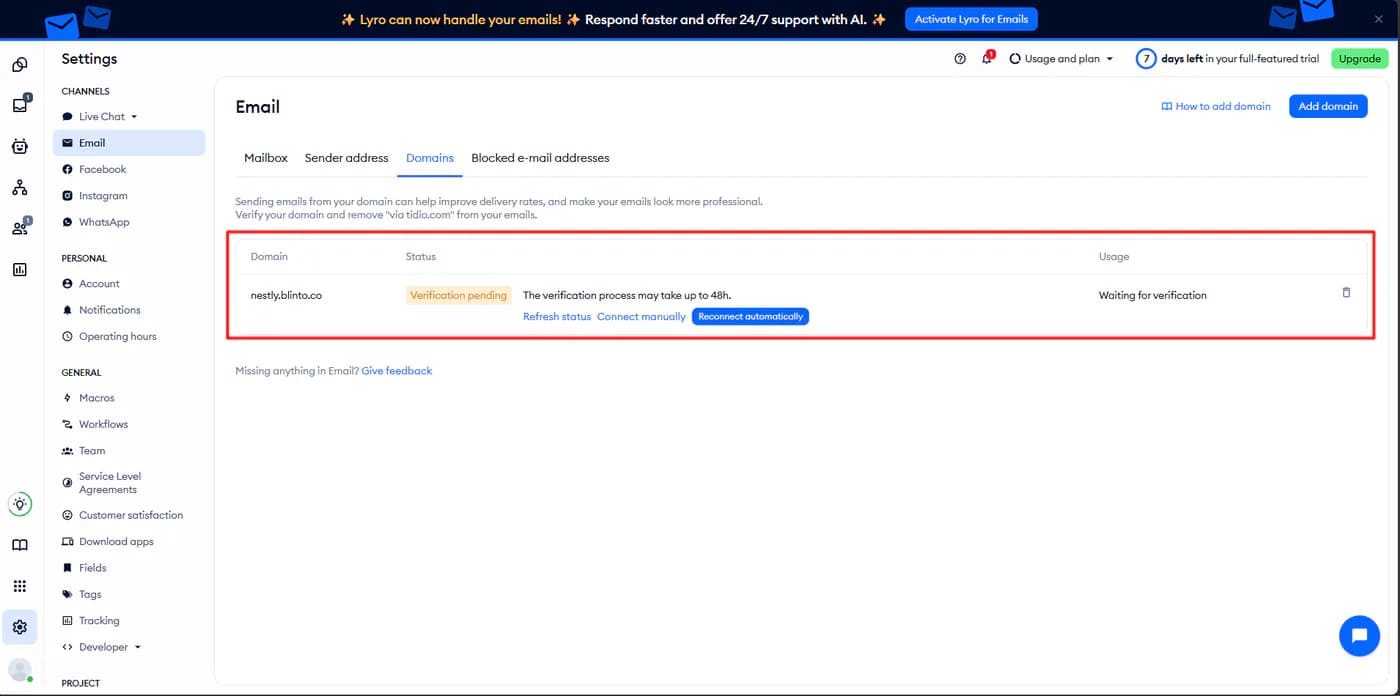Image resolution: width=1400 pixels, height=696 pixels.
Task: Click the settings gear icon
Action: [x=19, y=627]
